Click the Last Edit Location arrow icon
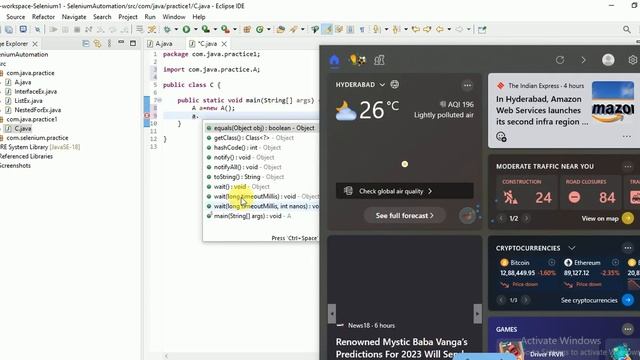This screenshot has height=360, width=640. pos(416,29)
